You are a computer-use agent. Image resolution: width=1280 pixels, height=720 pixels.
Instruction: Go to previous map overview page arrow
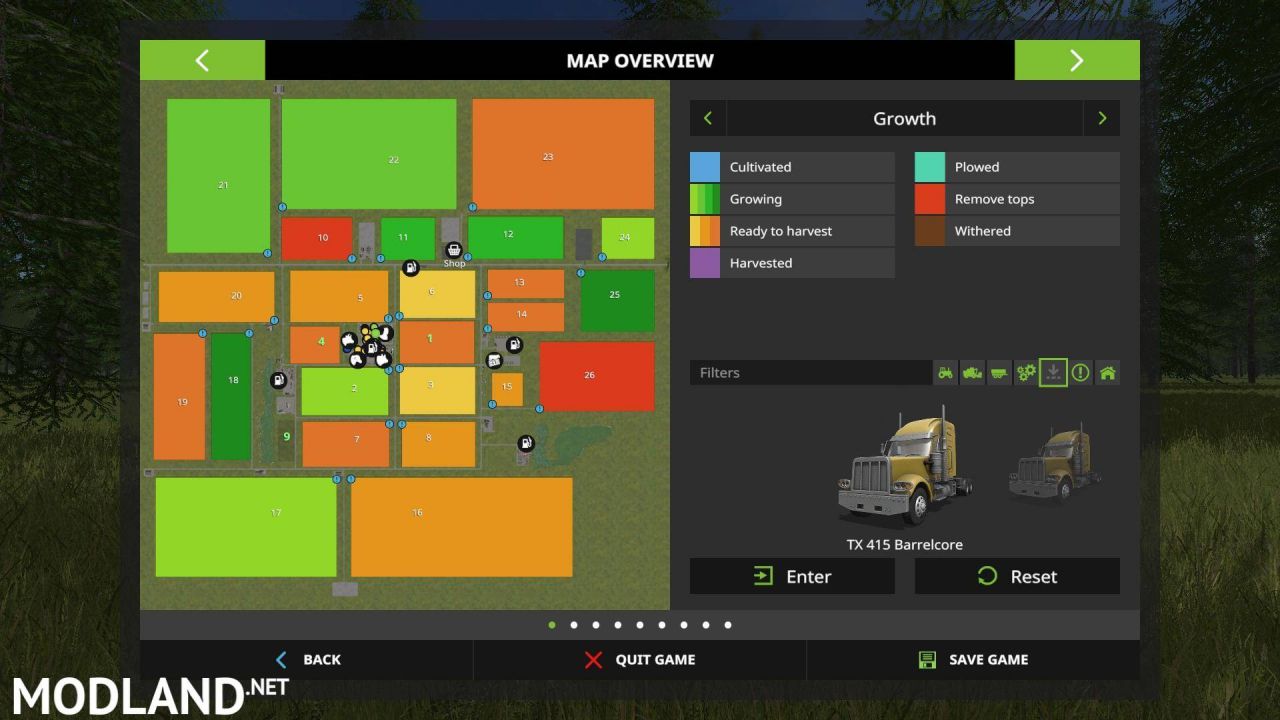(x=202, y=60)
